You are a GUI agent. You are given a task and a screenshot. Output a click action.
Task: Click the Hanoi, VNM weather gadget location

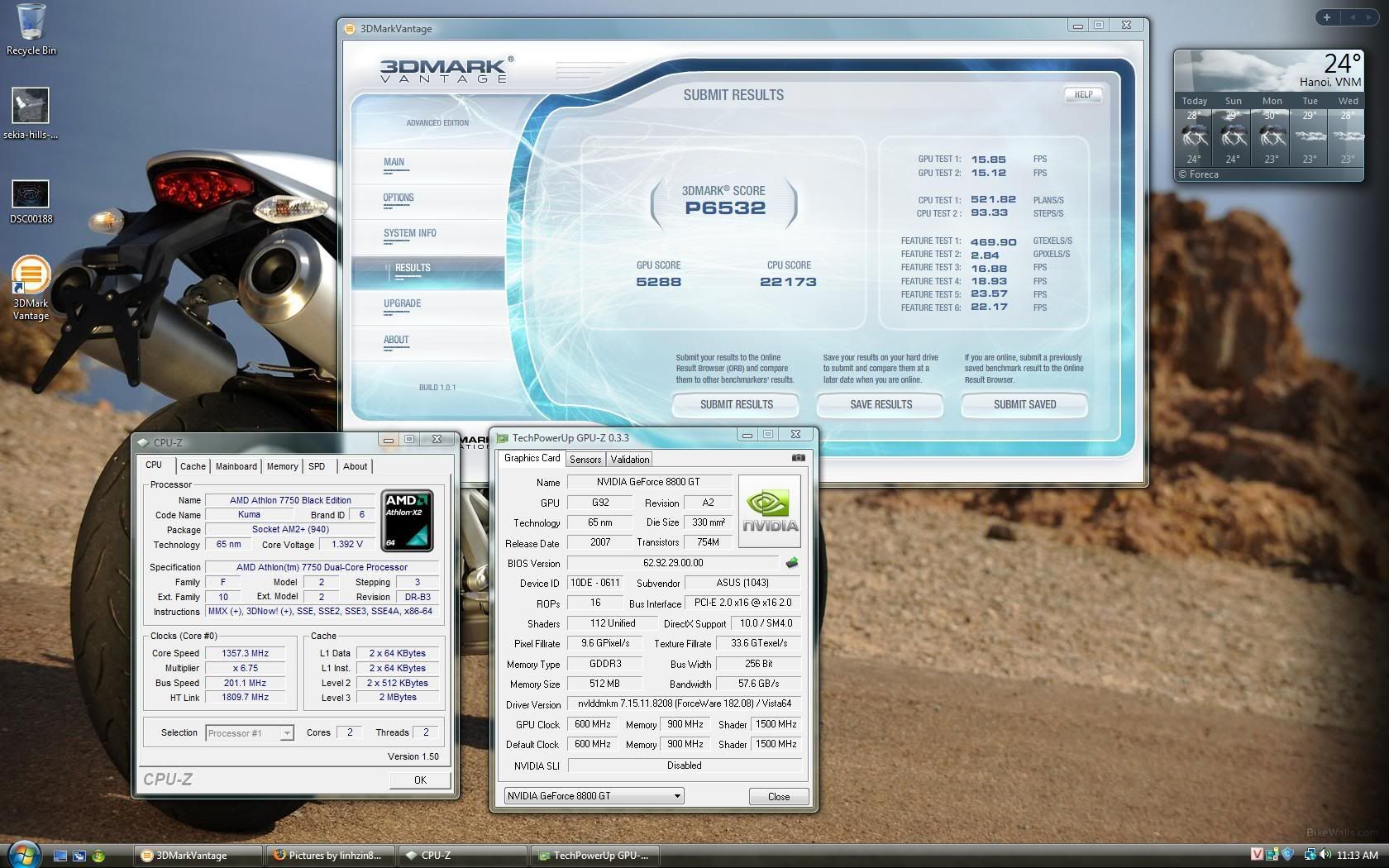(x=1329, y=82)
